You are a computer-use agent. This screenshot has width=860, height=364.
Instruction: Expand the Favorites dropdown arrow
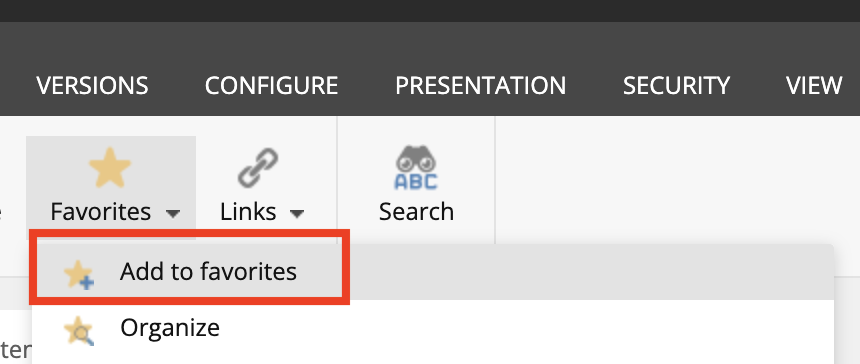coord(173,214)
